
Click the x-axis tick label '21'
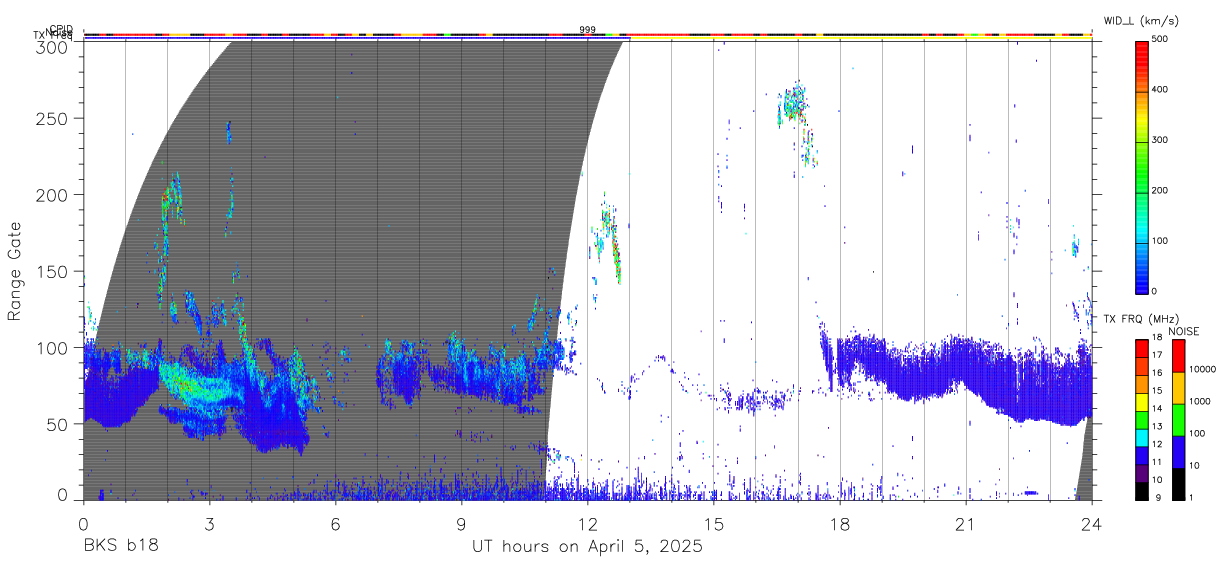click(965, 524)
